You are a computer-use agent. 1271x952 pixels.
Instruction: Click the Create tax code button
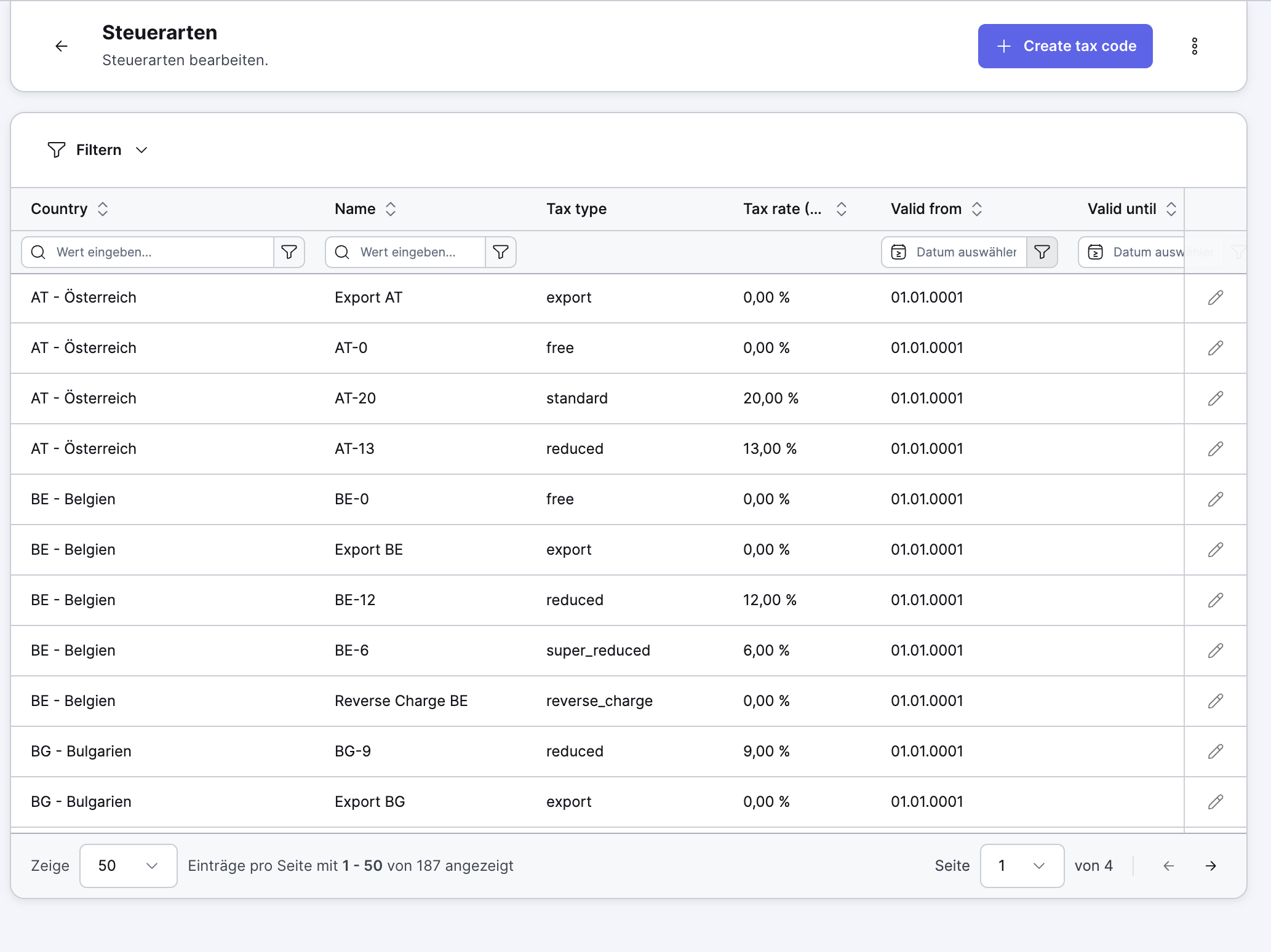(1065, 46)
